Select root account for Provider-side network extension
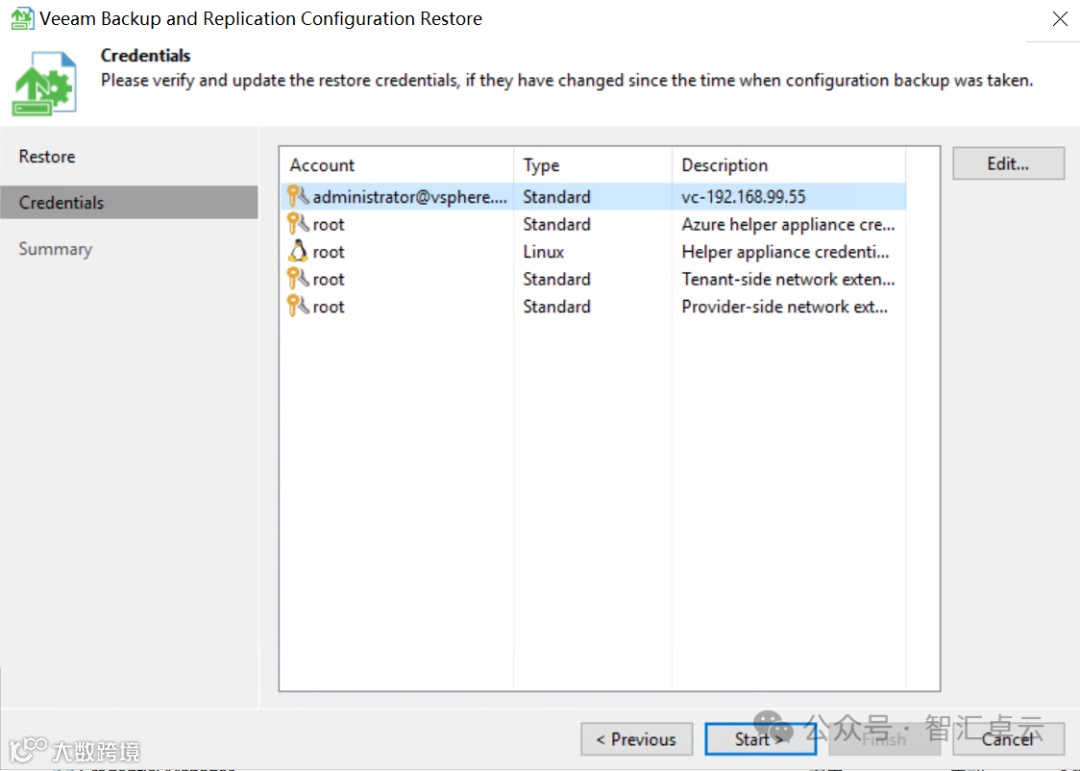Viewport: 1080px width, 771px height. [x=593, y=307]
